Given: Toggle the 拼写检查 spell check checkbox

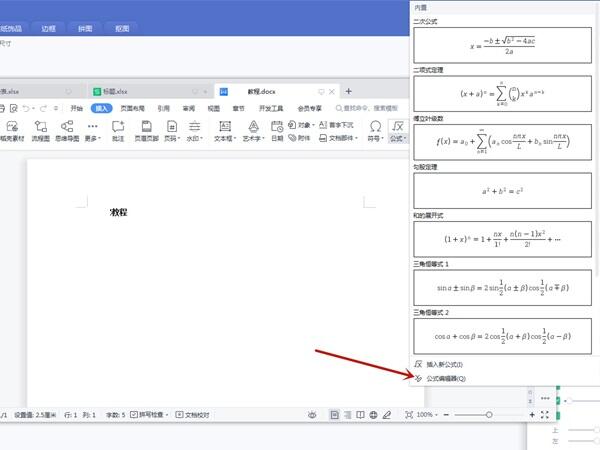Looking at the screenshot, I should pyautogui.click(x=134, y=414).
